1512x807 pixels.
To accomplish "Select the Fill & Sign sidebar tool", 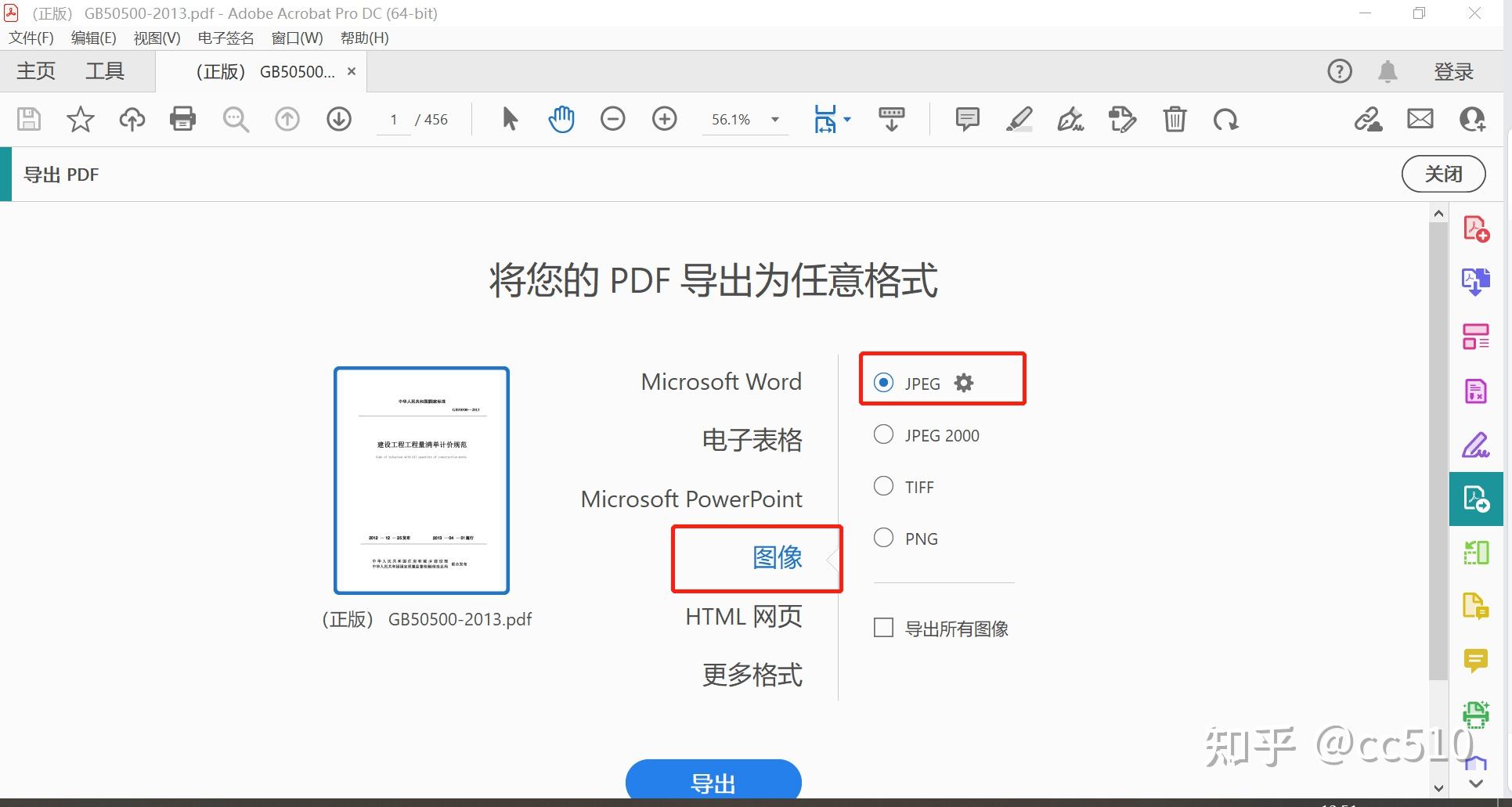I will click(1475, 445).
